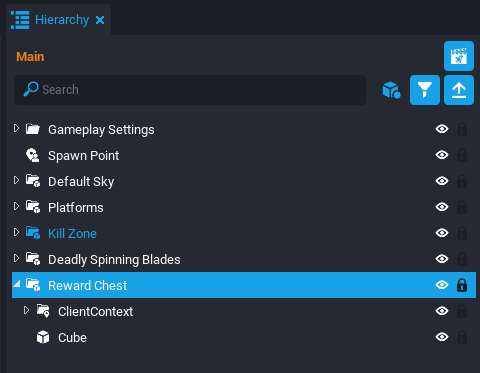Viewport: 480px width, 373px height.
Task: Click the ClientContext folder icon
Action: (x=43, y=311)
